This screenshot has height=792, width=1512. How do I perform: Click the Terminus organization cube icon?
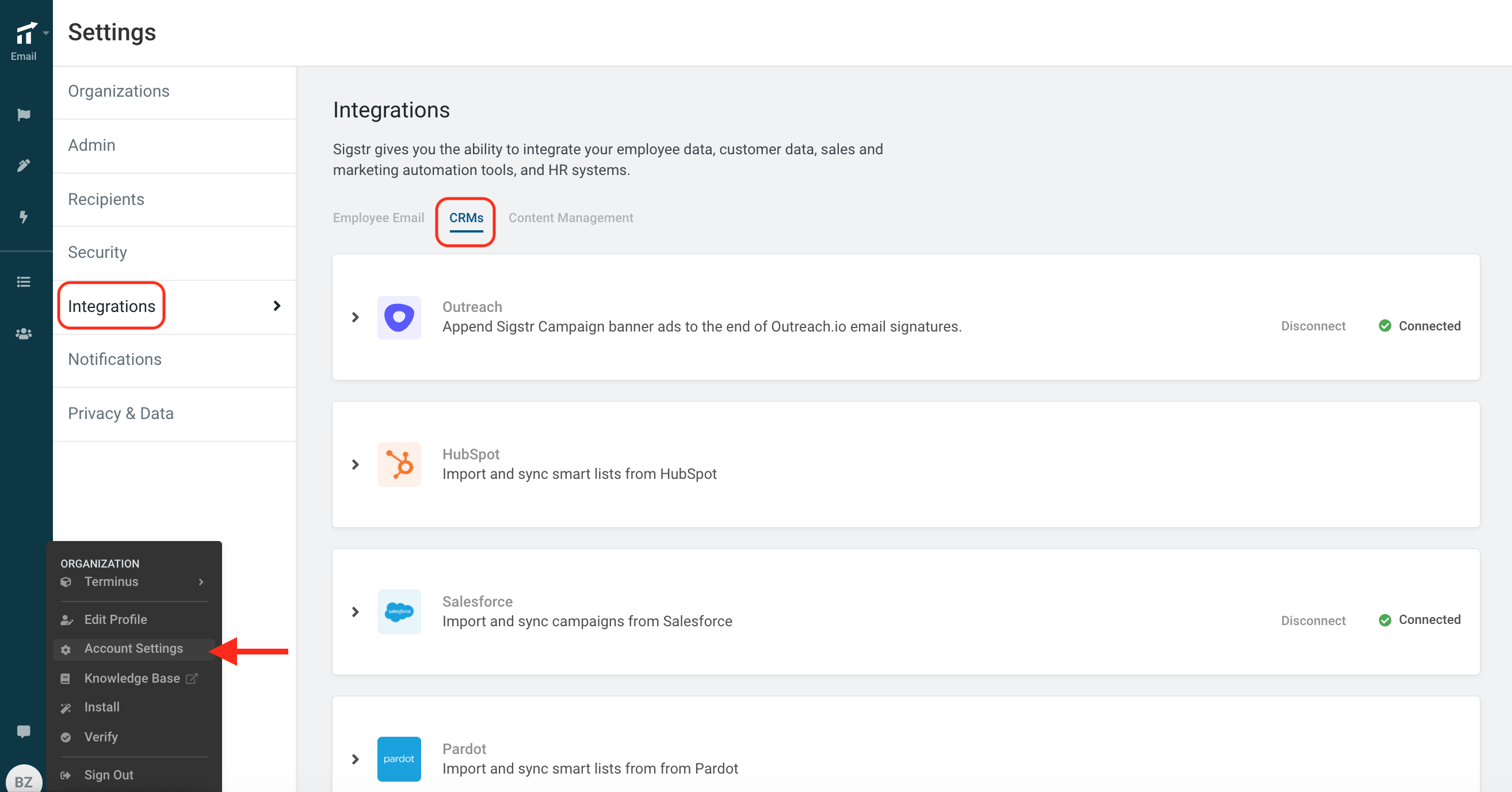[66, 582]
